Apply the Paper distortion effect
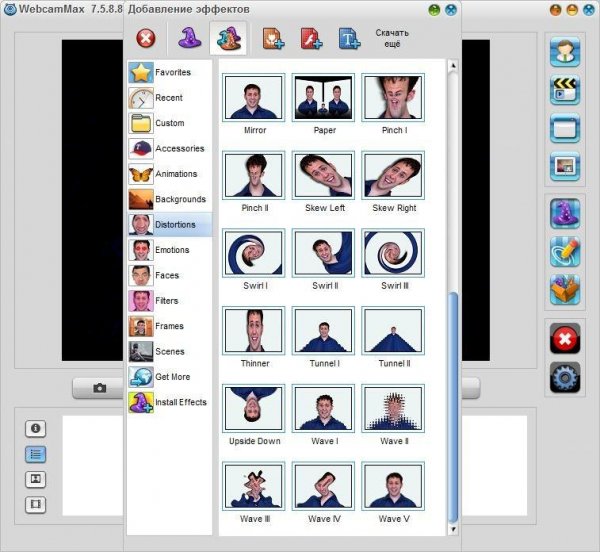Image resolution: width=600 pixels, height=552 pixels. (323, 98)
